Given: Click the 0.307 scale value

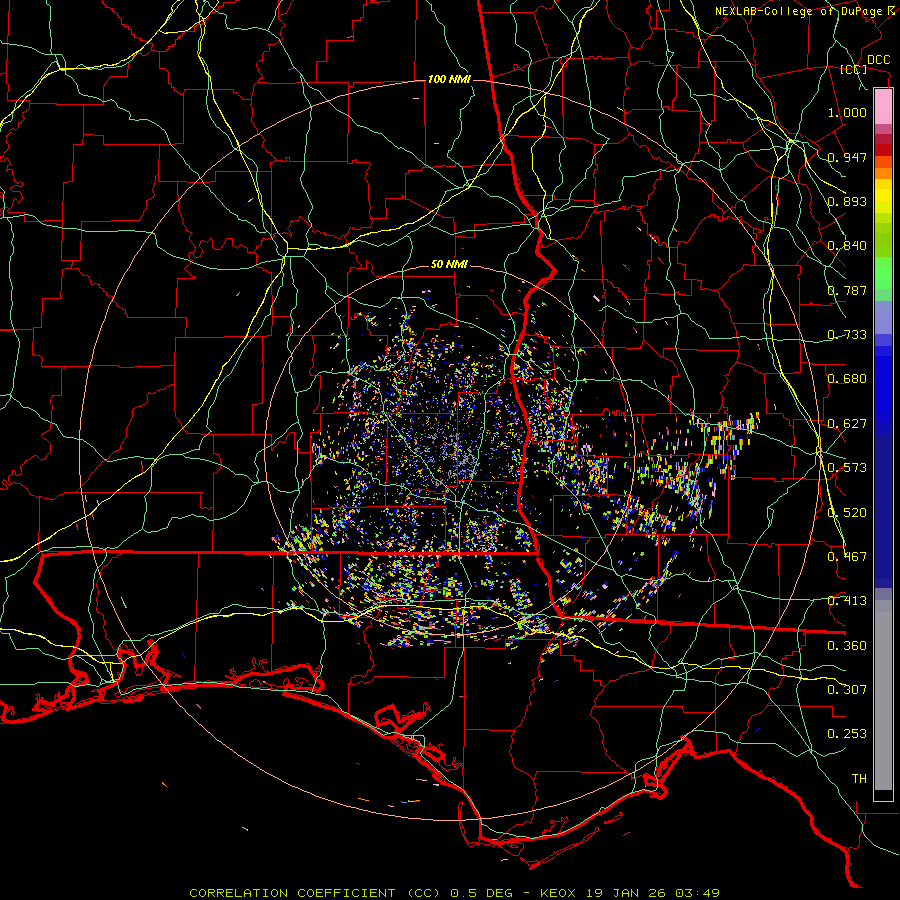Looking at the screenshot, I should point(847,690).
